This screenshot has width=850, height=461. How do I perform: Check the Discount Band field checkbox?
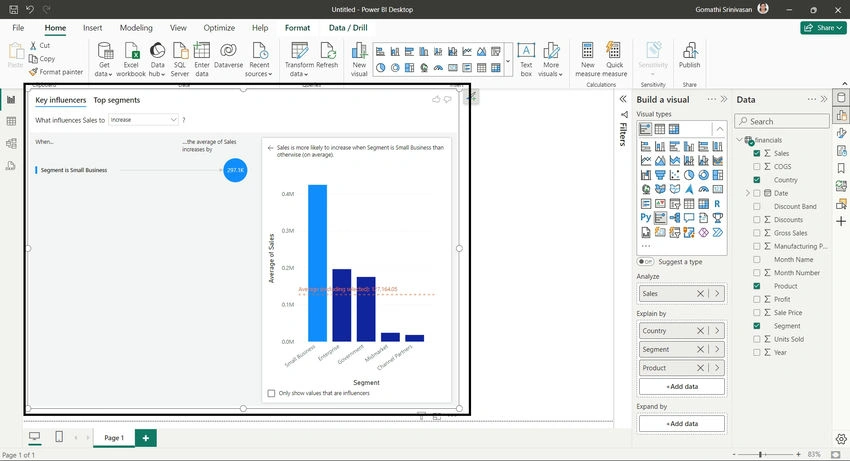click(x=757, y=206)
